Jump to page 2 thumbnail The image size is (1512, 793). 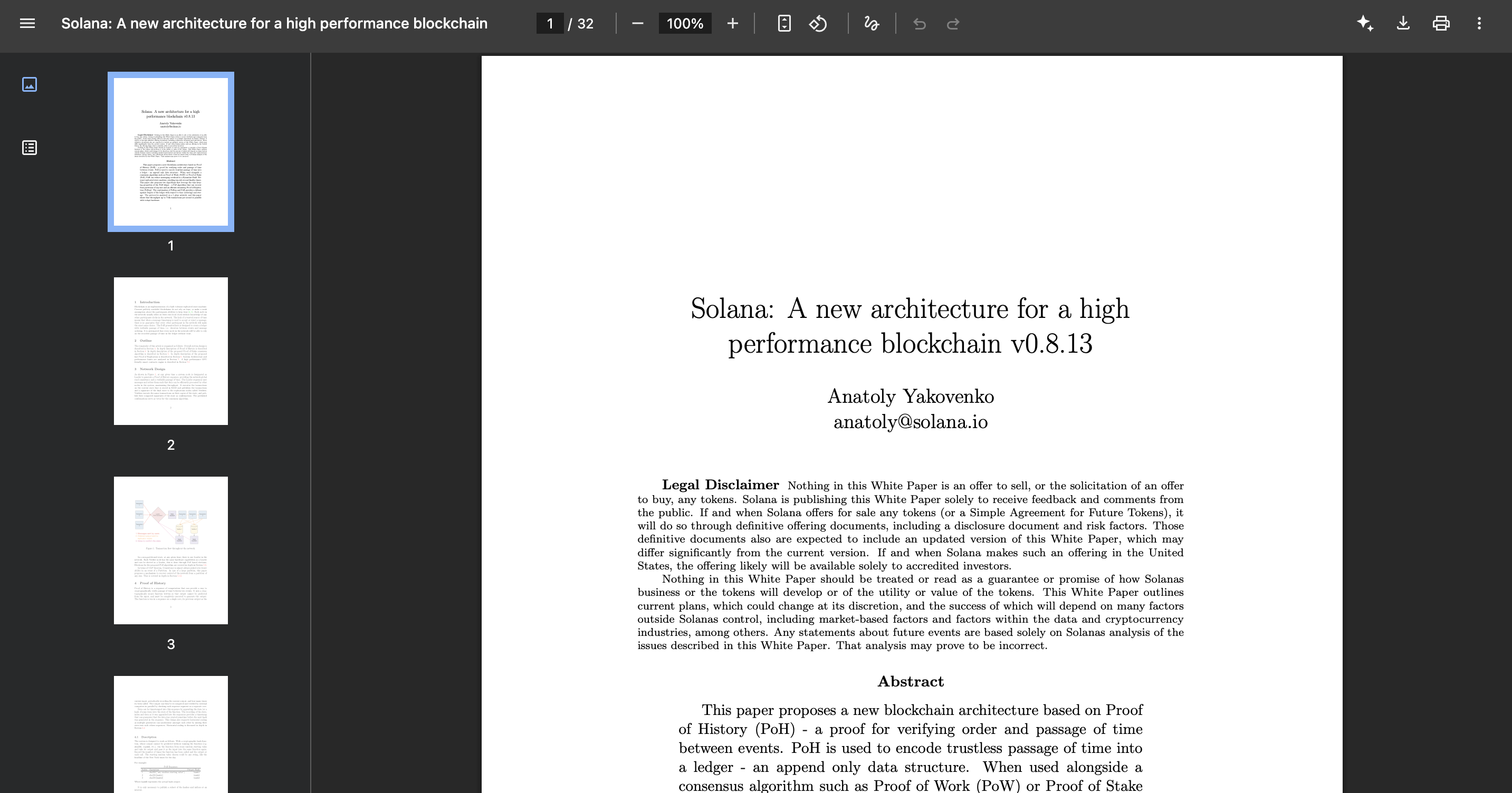tap(171, 351)
